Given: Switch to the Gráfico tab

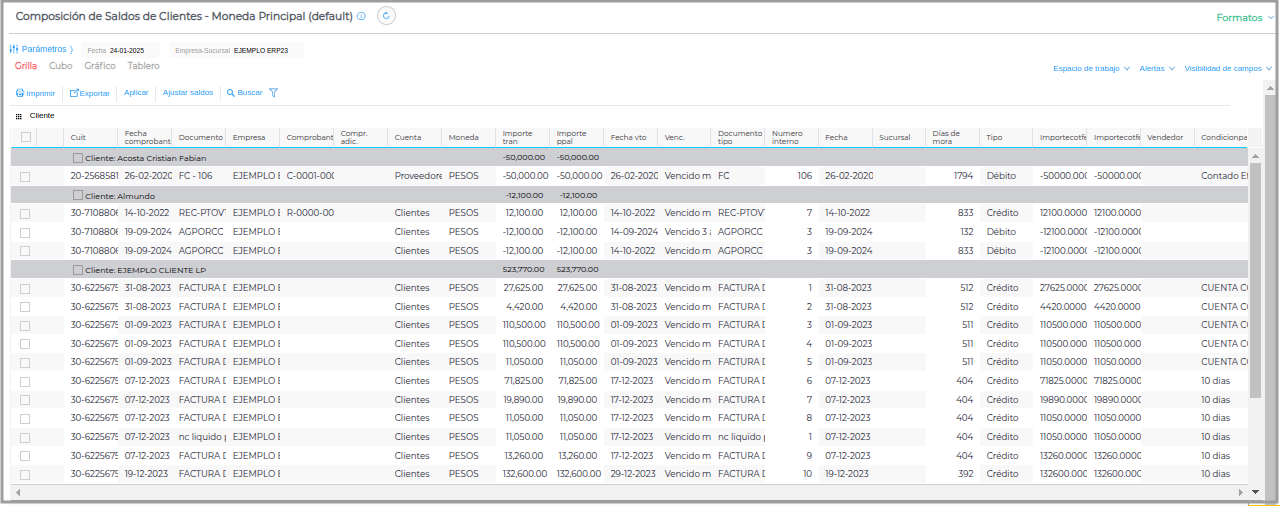Looking at the screenshot, I should [99, 66].
